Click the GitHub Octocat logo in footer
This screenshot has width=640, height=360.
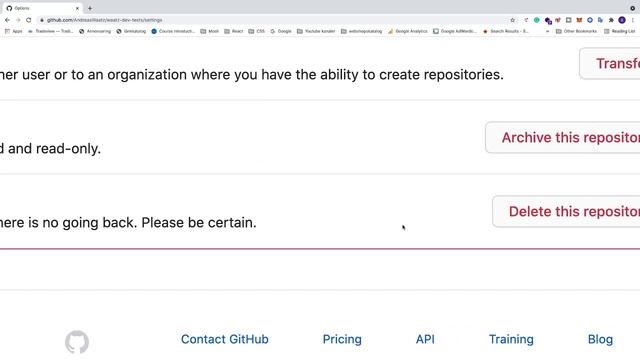coord(77,342)
